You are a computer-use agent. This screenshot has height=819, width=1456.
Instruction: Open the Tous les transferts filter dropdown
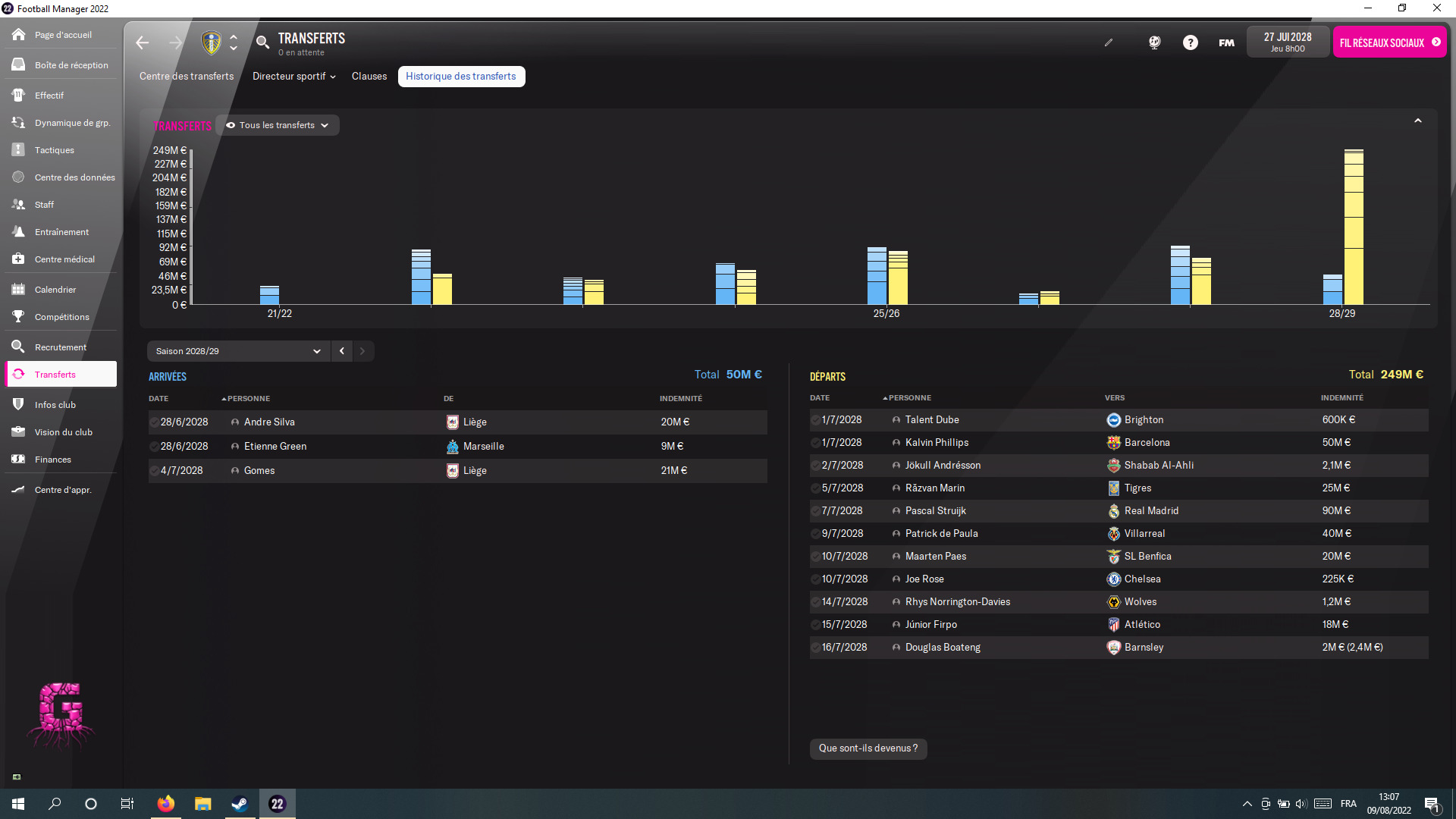coord(278,125)
